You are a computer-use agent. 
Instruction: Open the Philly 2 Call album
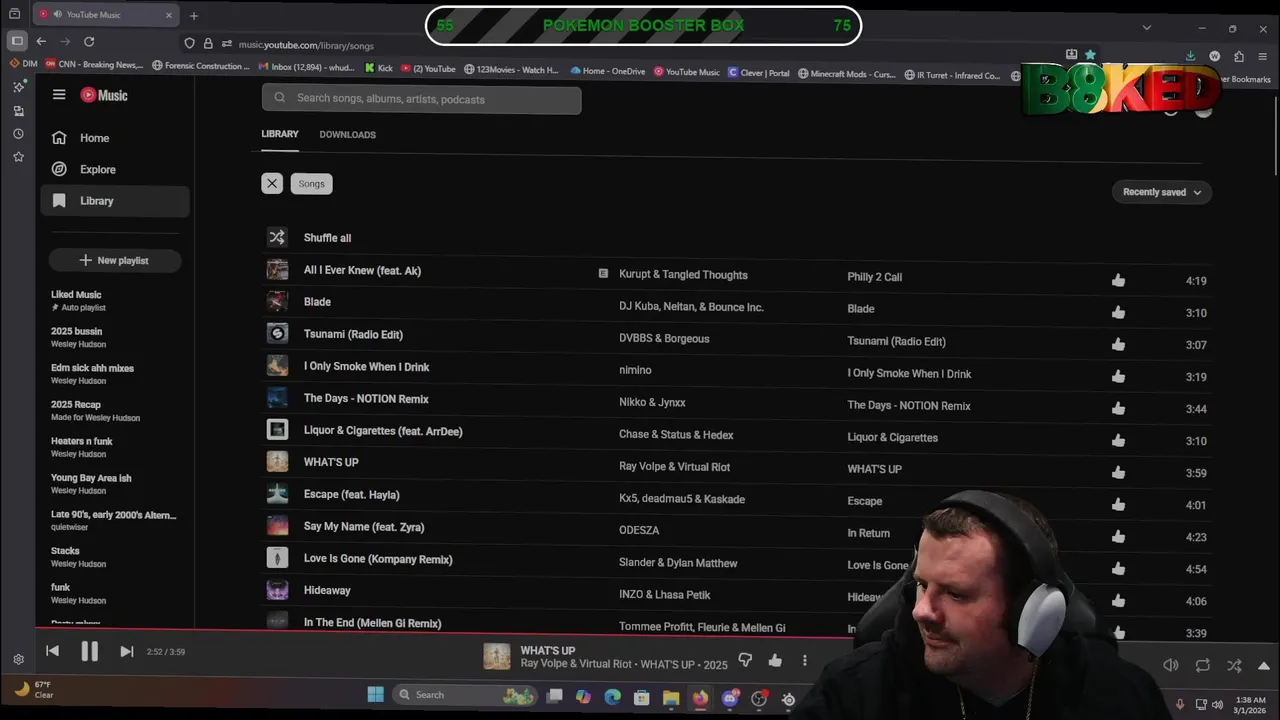pos(874,277)
